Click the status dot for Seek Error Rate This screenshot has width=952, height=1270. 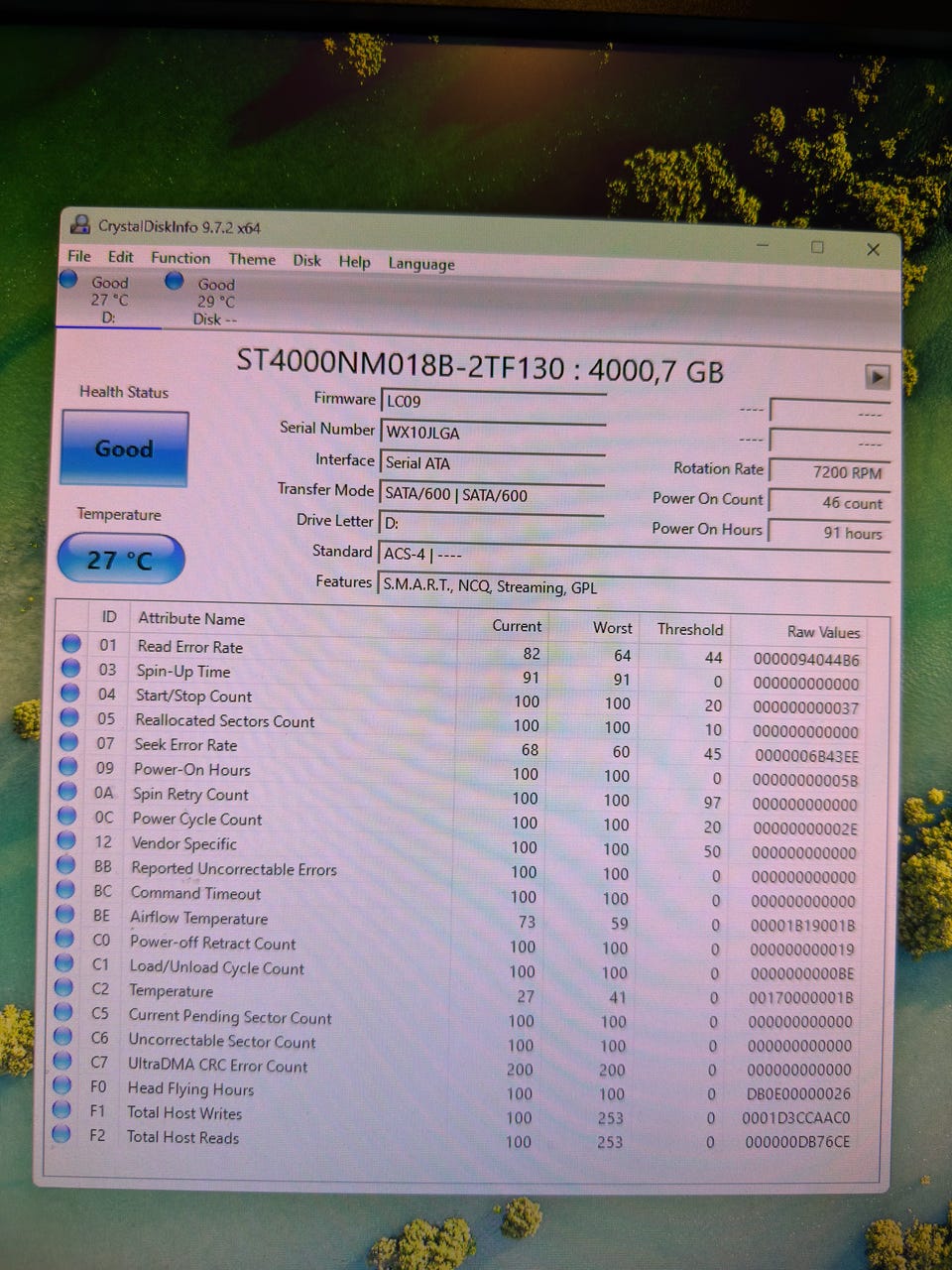coord(68,741)
